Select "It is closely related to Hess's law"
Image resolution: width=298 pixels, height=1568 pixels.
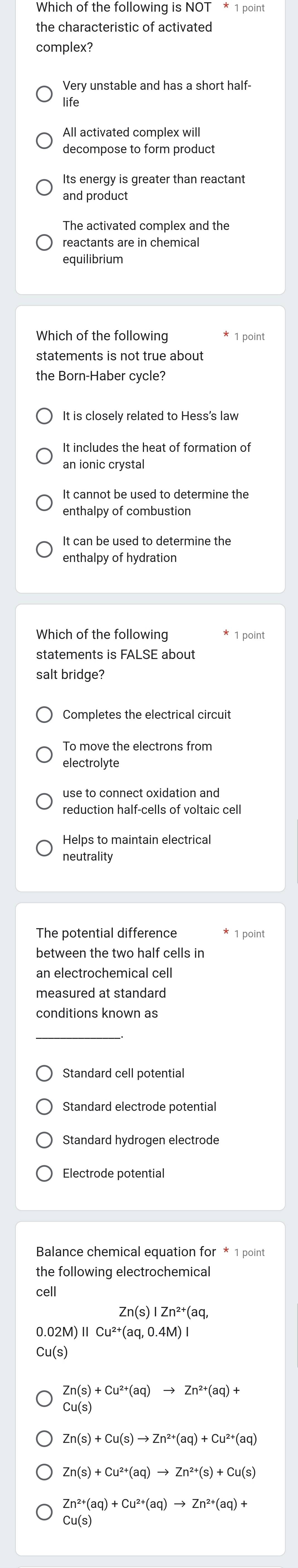pos(44,416)
